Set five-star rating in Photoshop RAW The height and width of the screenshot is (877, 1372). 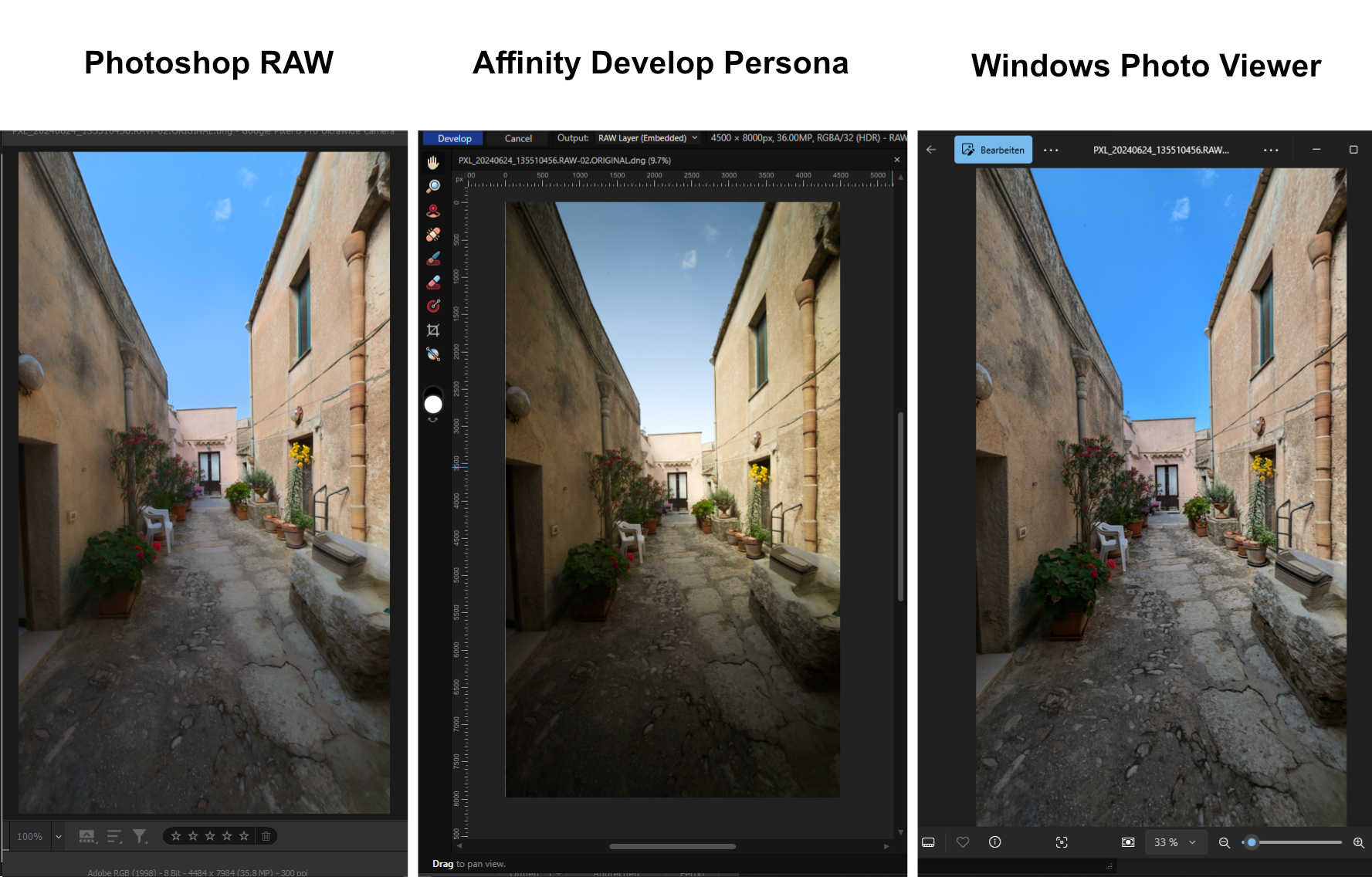(x=244, y=836)
